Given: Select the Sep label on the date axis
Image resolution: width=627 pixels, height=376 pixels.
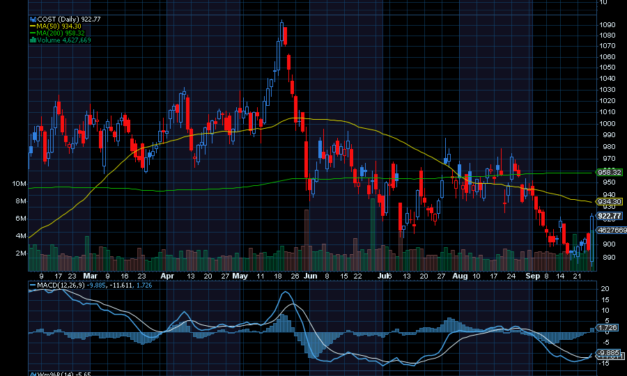Looking at the screenshot, I should [533, 276].
